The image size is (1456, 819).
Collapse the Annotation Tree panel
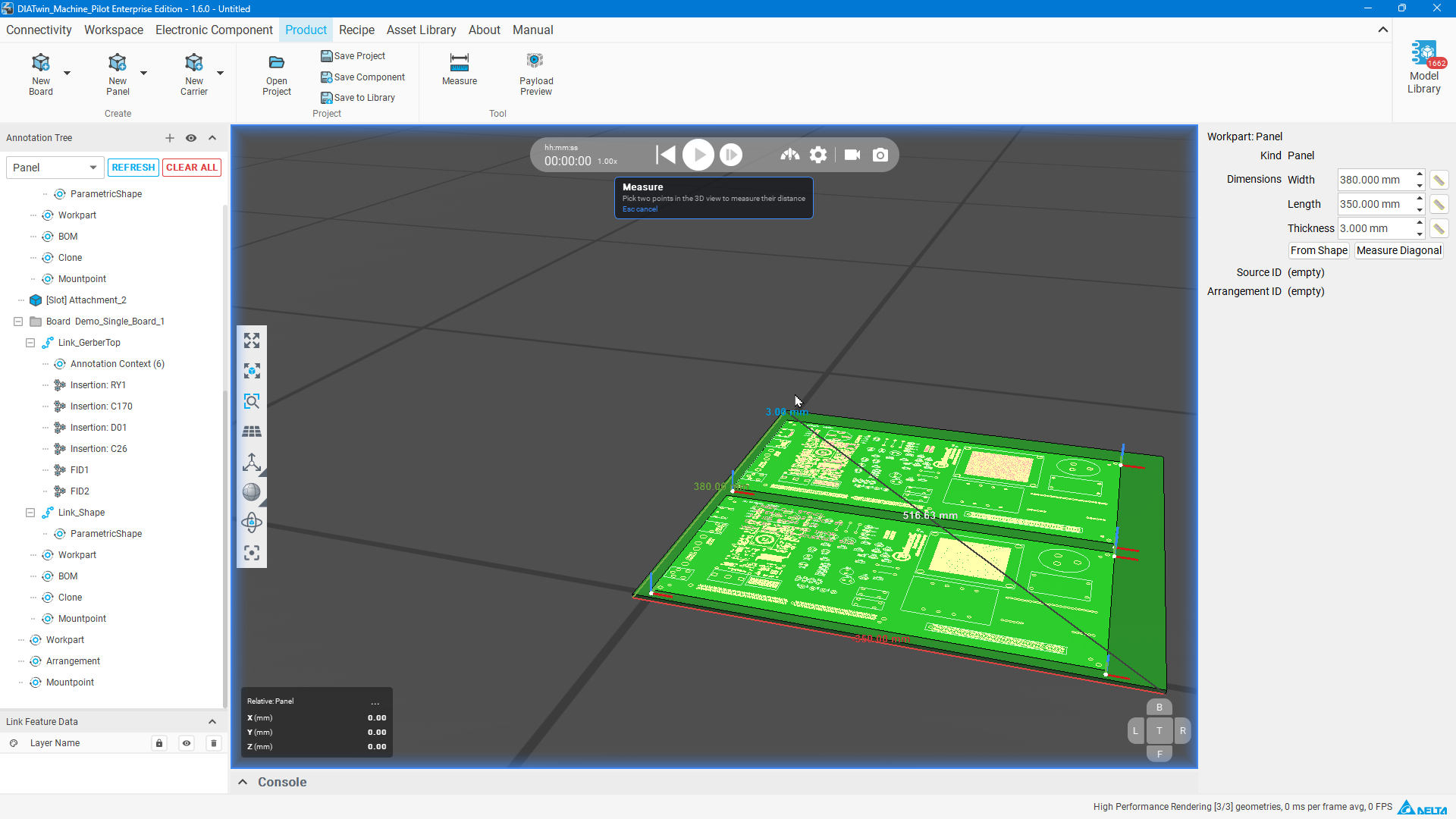212,138
